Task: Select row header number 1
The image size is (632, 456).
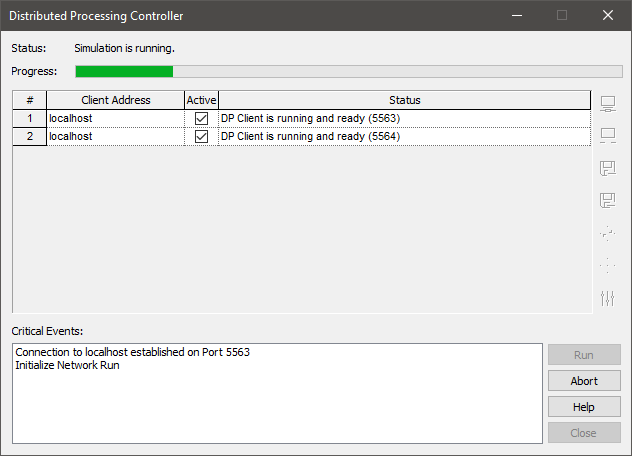Action: 30,118
